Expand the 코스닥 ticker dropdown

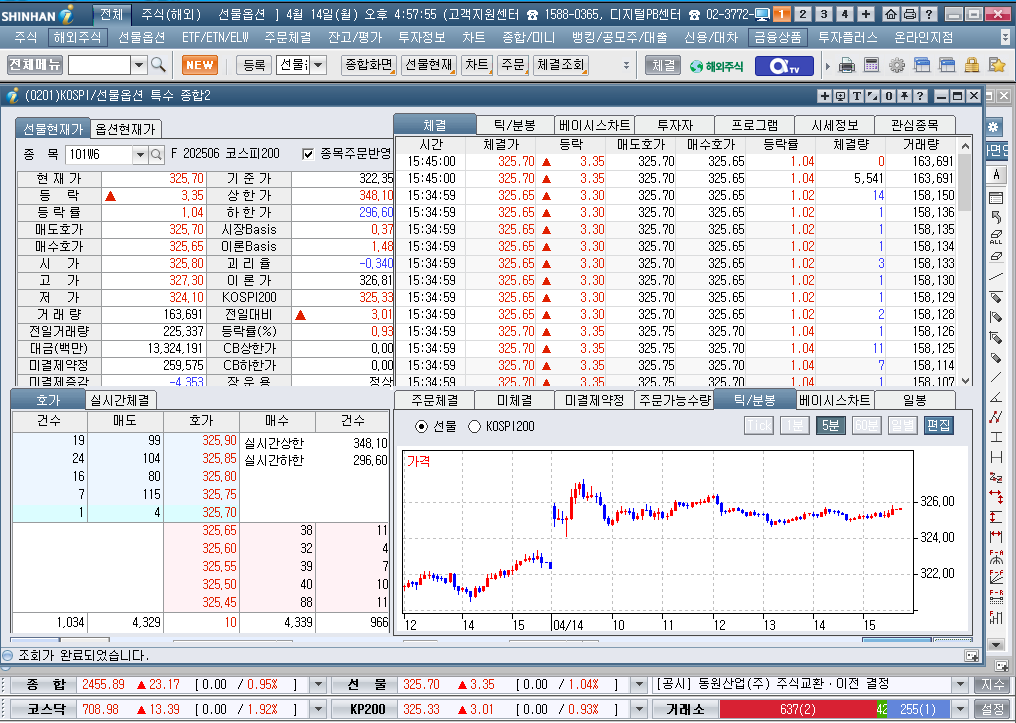318,709
